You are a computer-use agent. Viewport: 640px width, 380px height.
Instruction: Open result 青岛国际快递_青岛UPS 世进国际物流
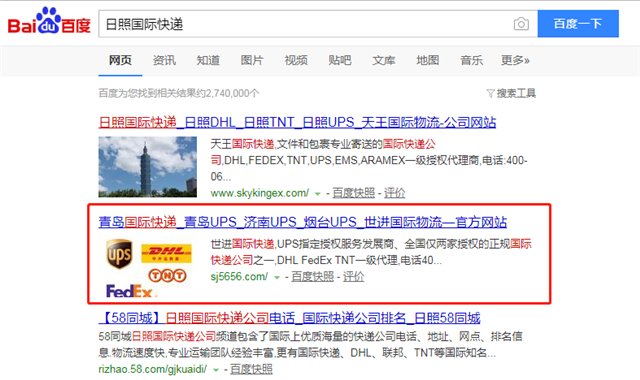[x=302, y=222]
